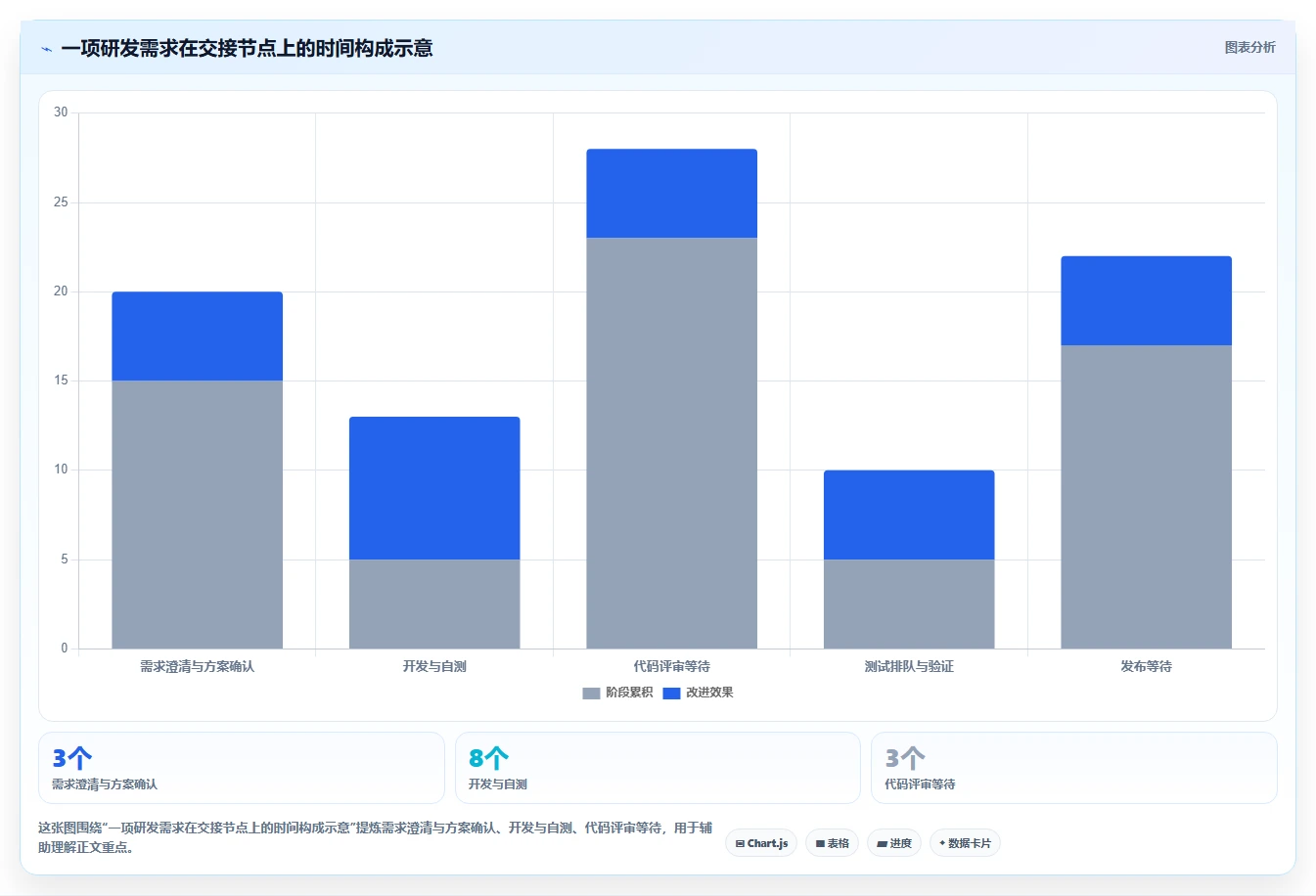Click the y-axis value 30

pyautogui.click(x=61, y=112)
